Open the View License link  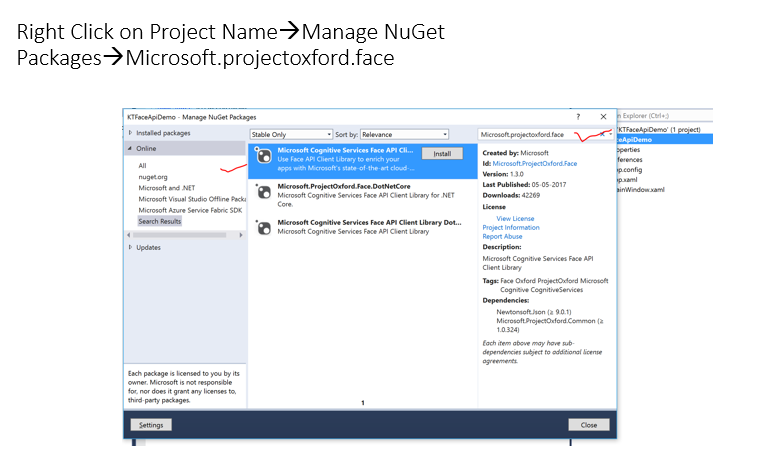pos(515,218)
